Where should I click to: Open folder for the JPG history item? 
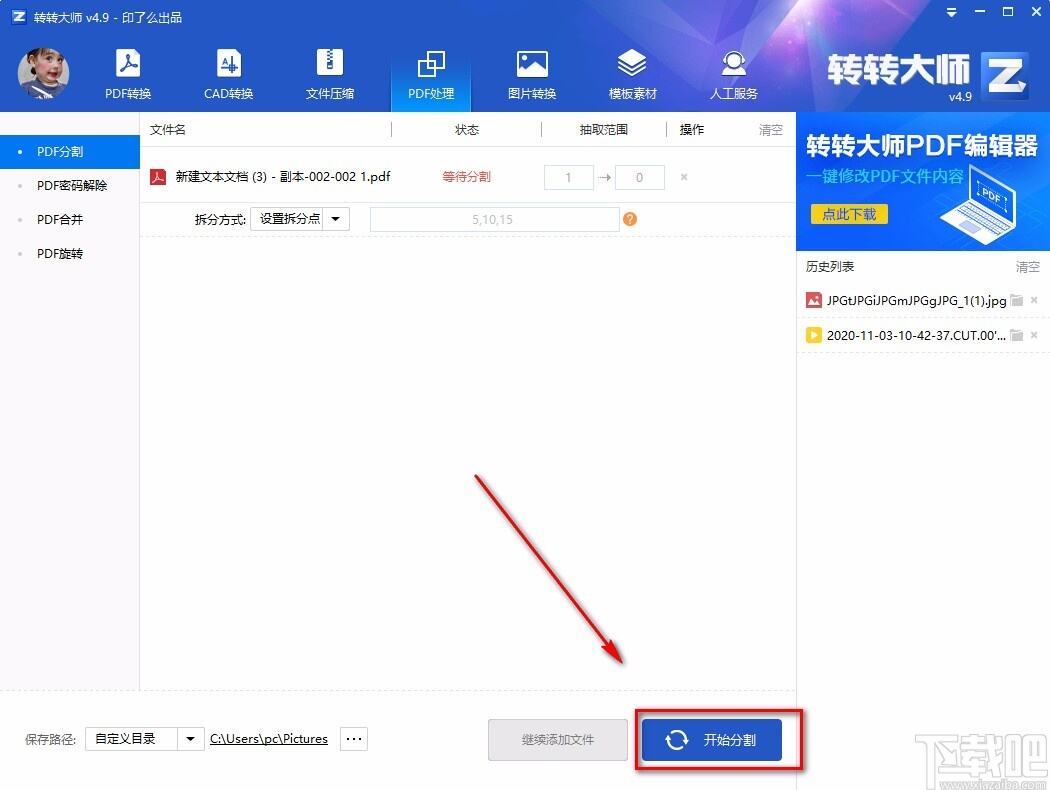point(1017,301)
